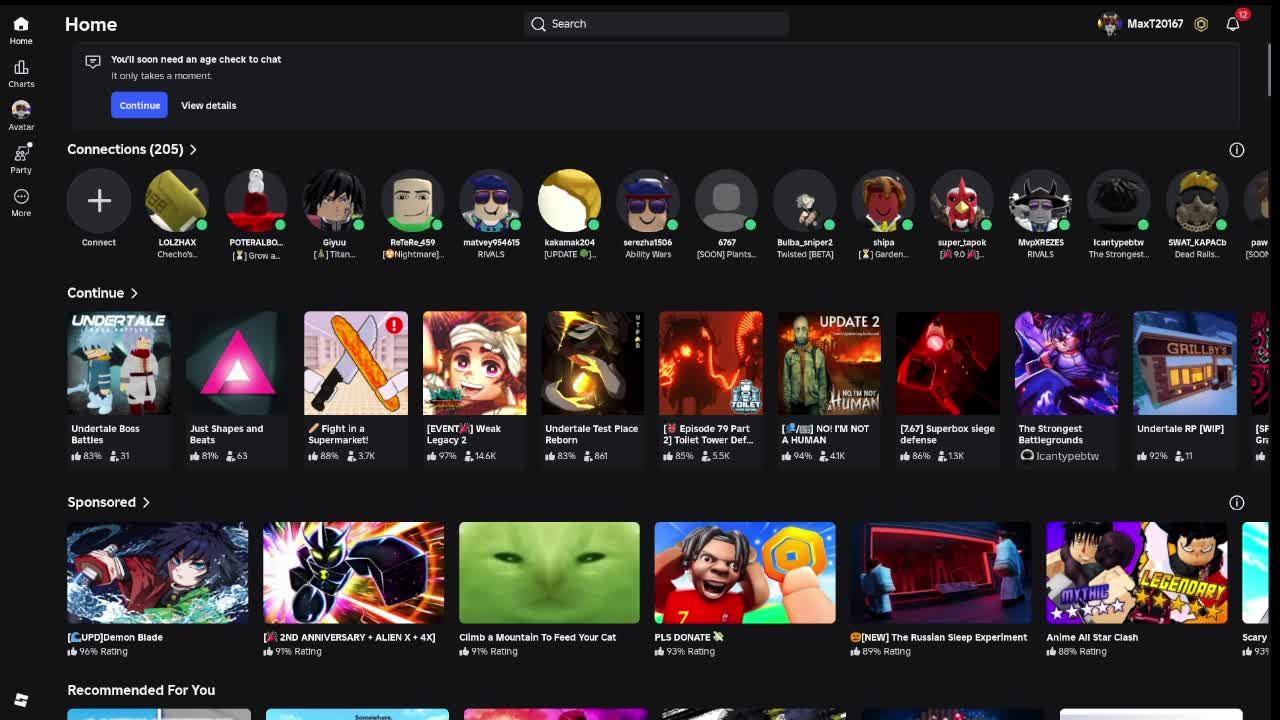Screen dimensions: 1280x720
Task: Open Icantypebtw connection avatar
Action: point(1118,201)
